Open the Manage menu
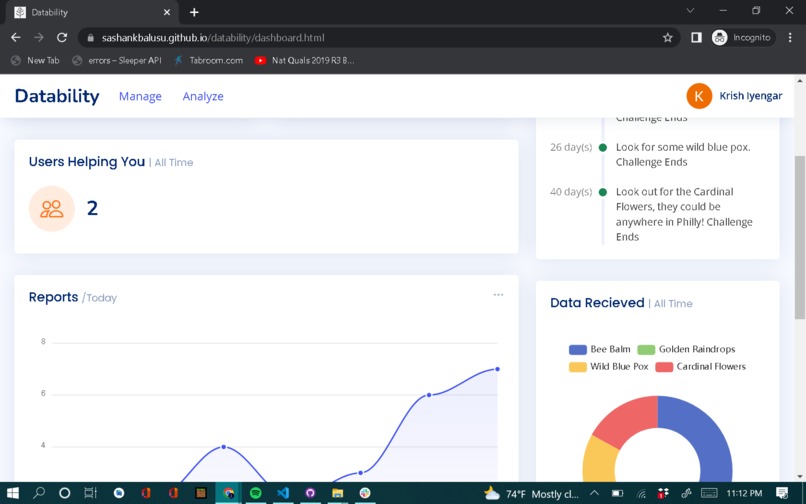Viewport: 806px width, 504px height. (140, 96)
